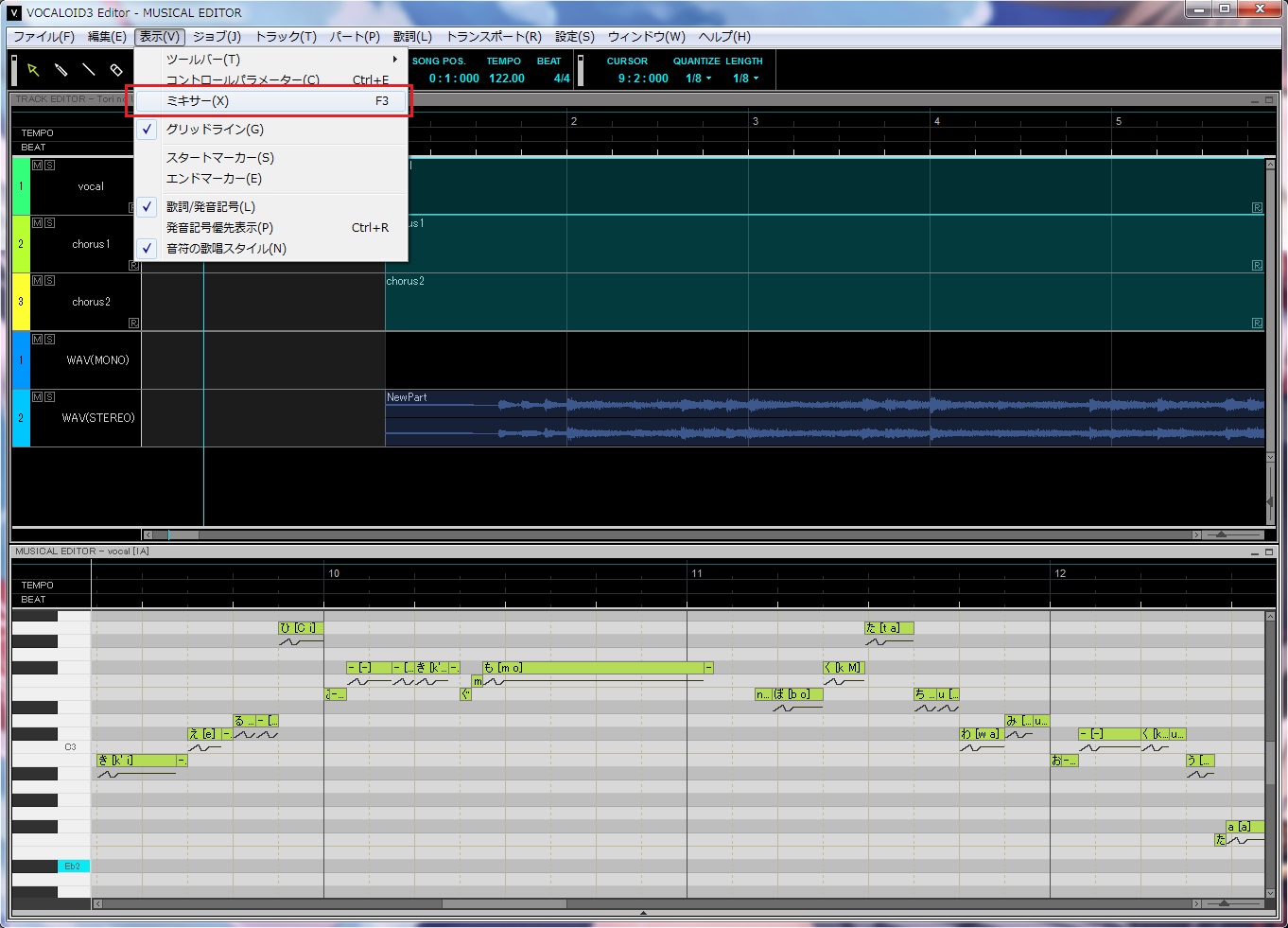Viewport: 1288px width, 928px height.
Task: Toggle 歌詞/発音記号(L) display option
Action: pyautogui.click(x=271, y=207)
